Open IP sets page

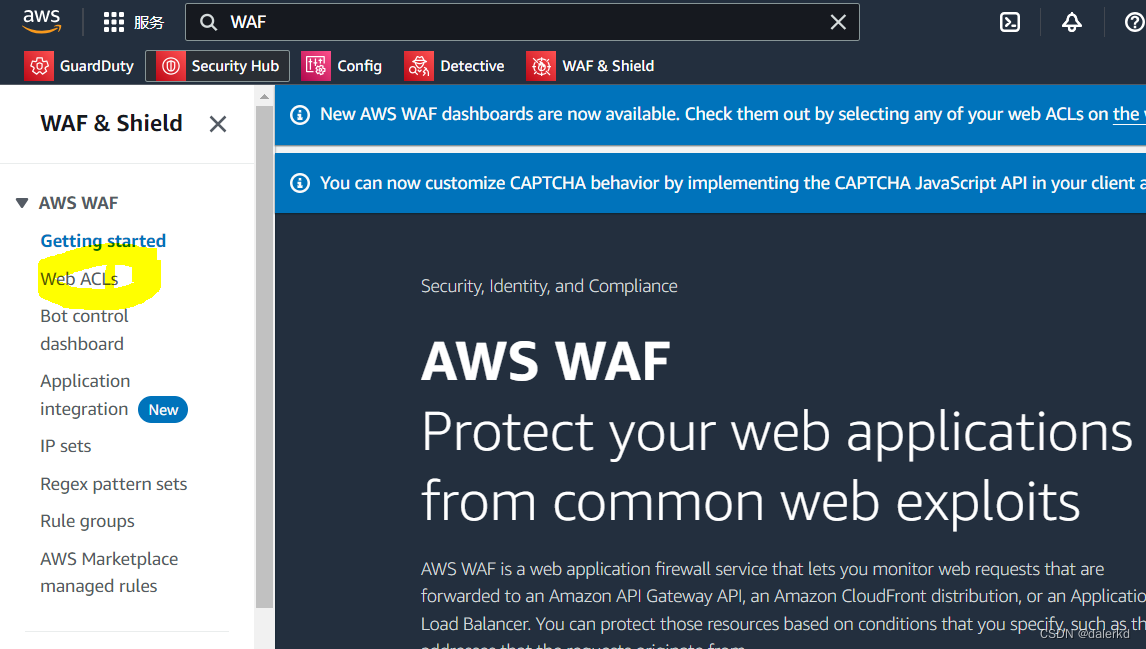point(66,446)
